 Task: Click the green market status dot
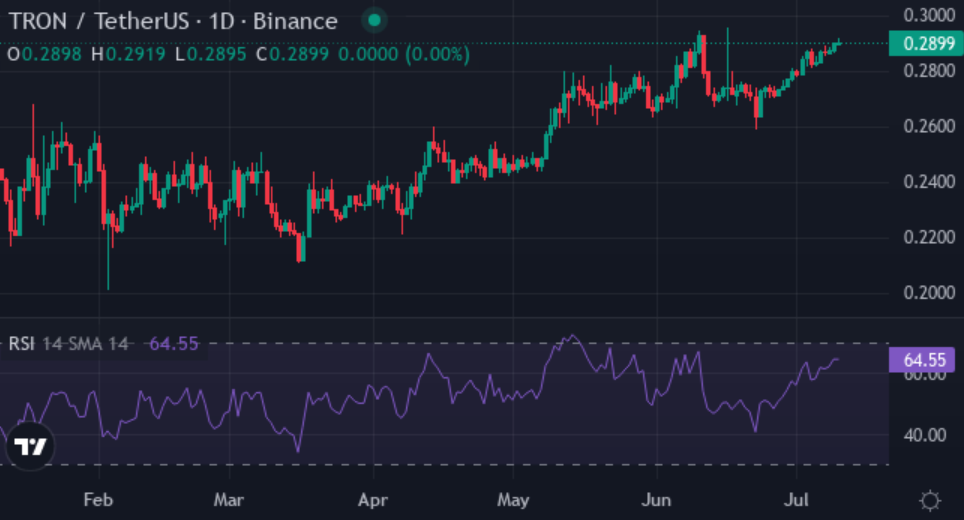[374, 21]
